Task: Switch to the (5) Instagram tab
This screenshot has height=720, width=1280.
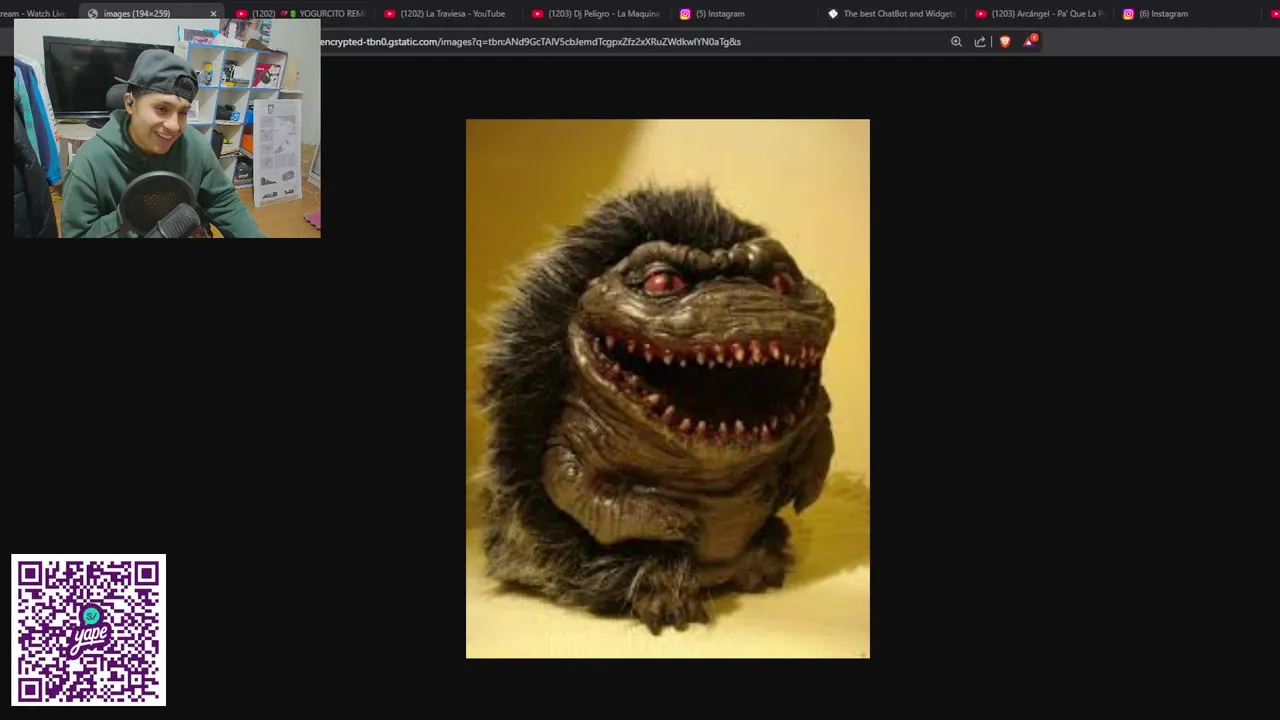Action: (744, 14)
